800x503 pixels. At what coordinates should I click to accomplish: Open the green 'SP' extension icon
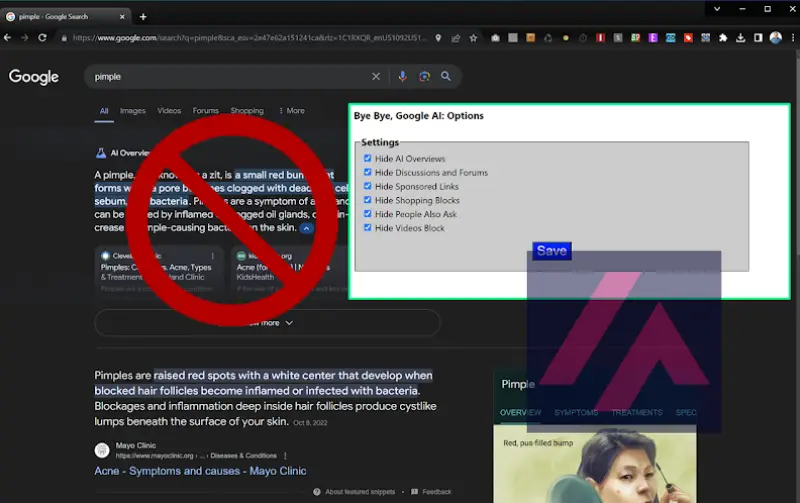[x=635, y=38]
